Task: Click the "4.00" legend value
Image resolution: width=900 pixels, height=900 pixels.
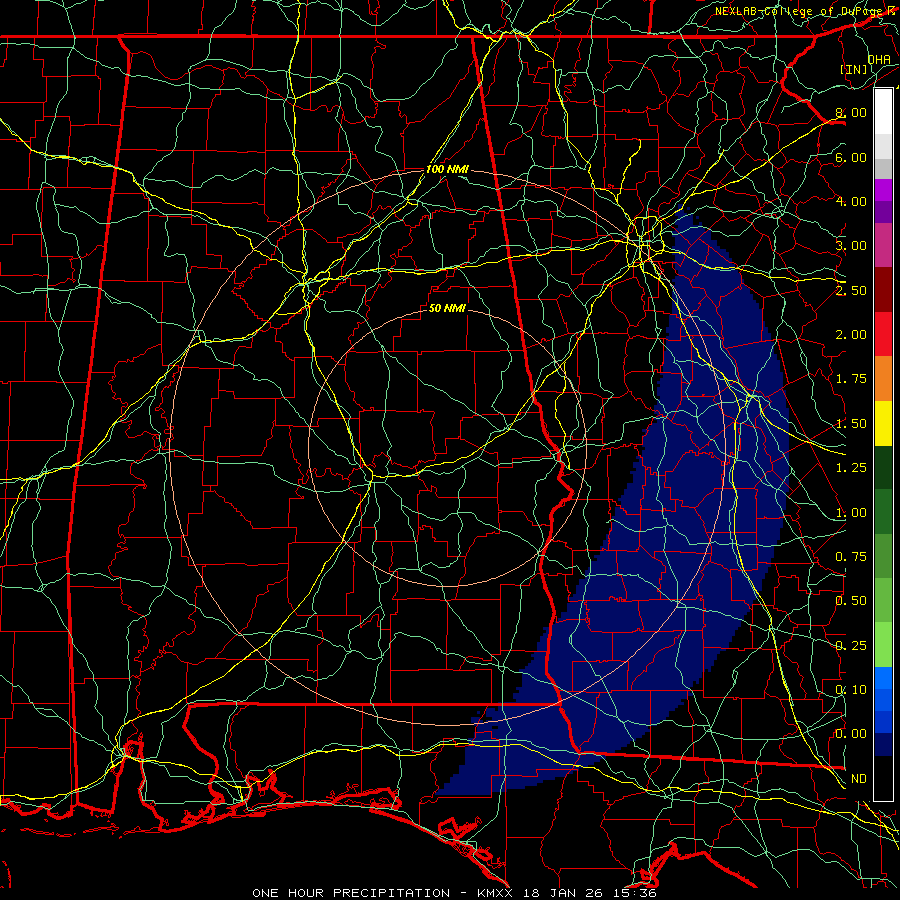Action: tap(851, 201)
